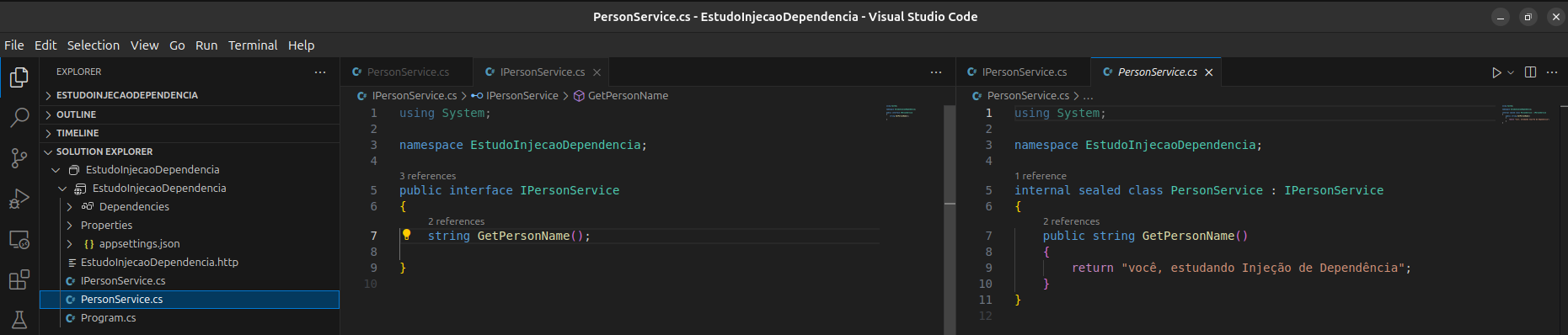Open the Search view icon
This screenshot has width=1568, height=335.
tap(19, 118)
